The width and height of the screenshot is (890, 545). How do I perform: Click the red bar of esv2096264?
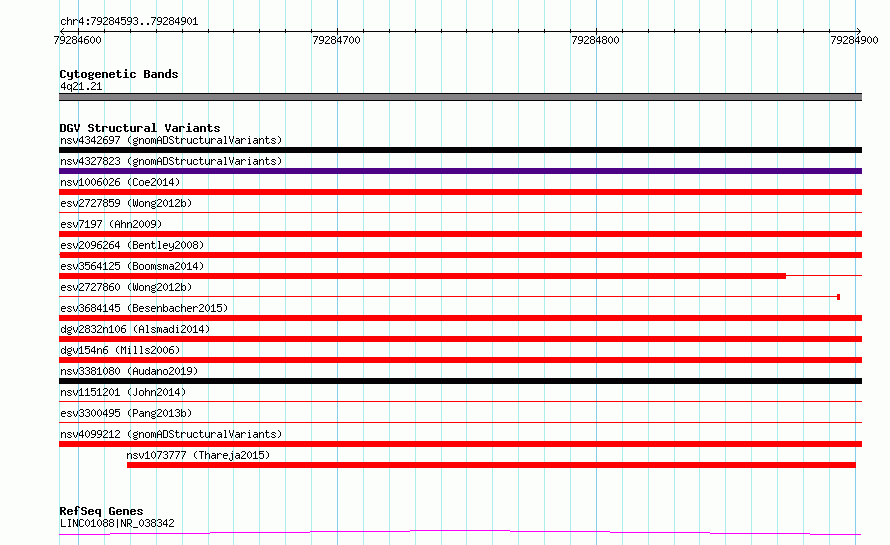[460, 255]
